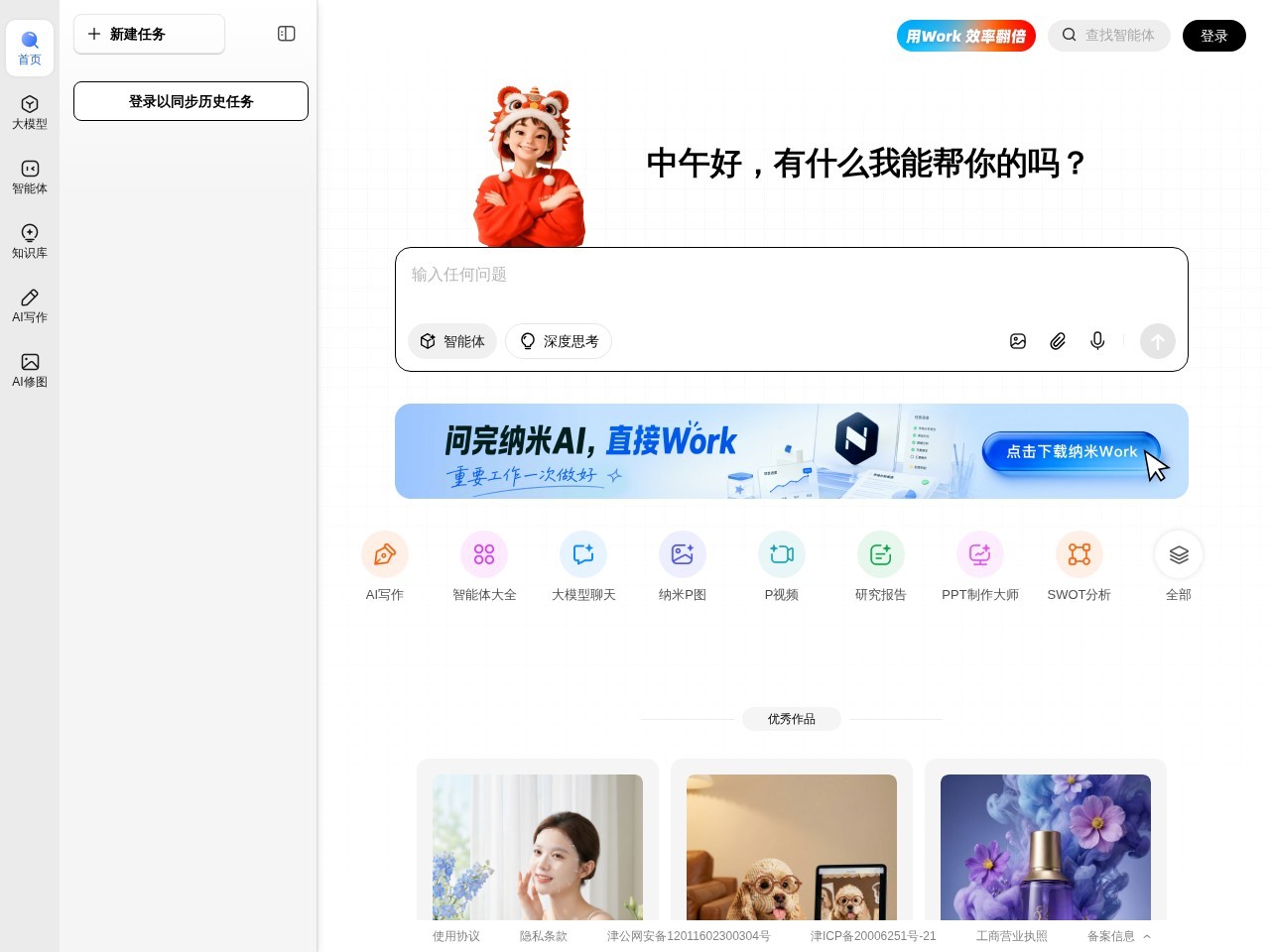Open 大模型 in the left sidebar

coord(30,112)
